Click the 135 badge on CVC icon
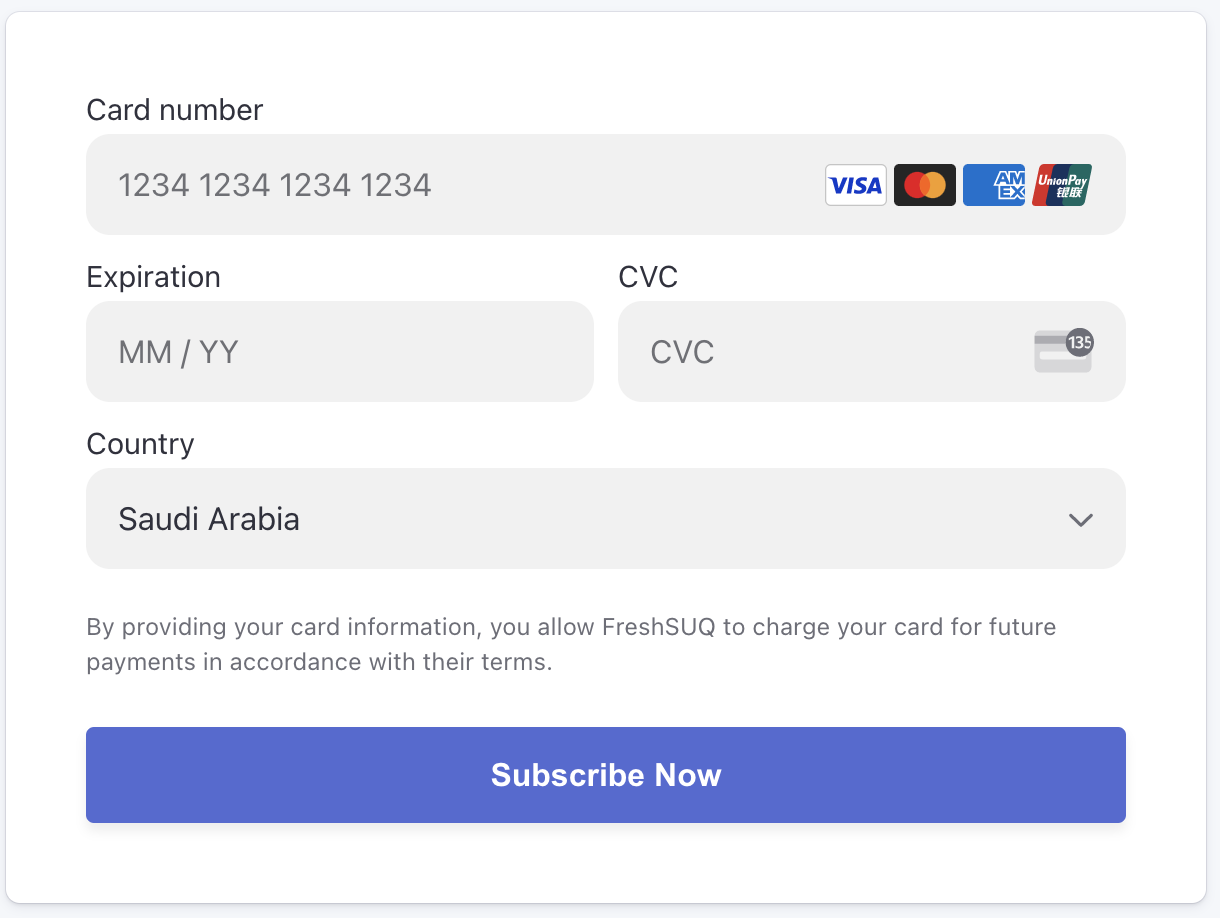This screenshot has width=1220, height=918. click(1079, 342)
